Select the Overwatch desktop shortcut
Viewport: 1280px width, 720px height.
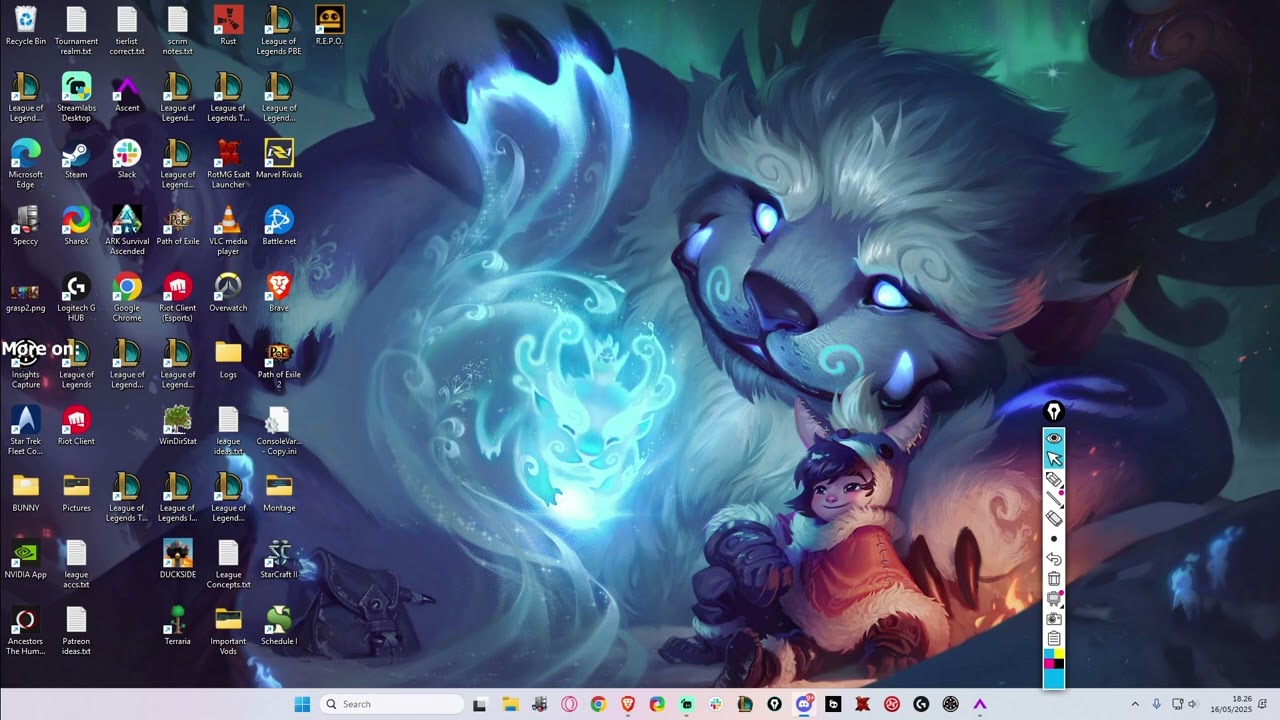click(x=228, y=293)
